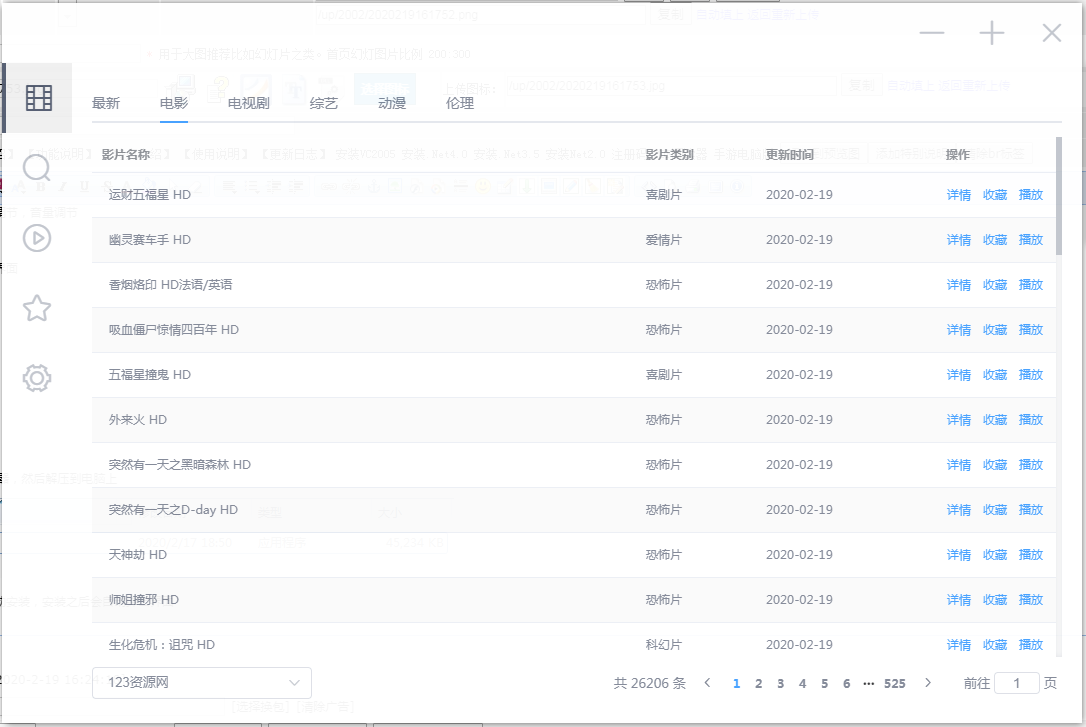The height and width of the screenshot is (727, 1086).
Task: Open favorites star icon in sidebar
Action: [x=37, y=308]
